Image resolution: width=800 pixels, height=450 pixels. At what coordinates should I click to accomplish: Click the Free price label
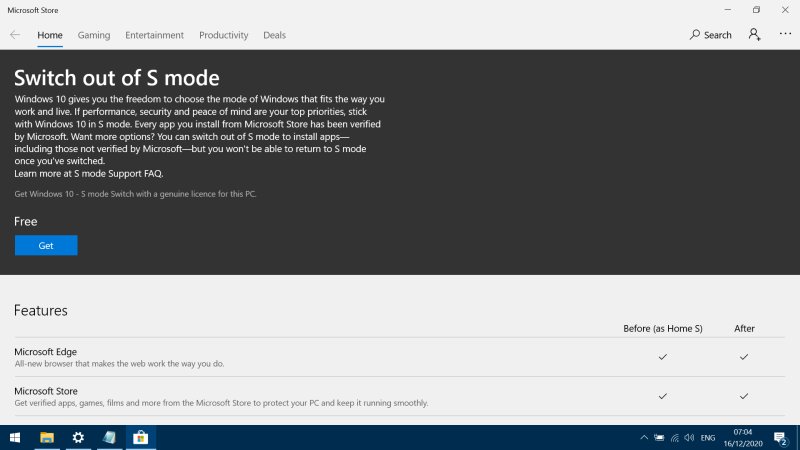[x=26, y=221]
